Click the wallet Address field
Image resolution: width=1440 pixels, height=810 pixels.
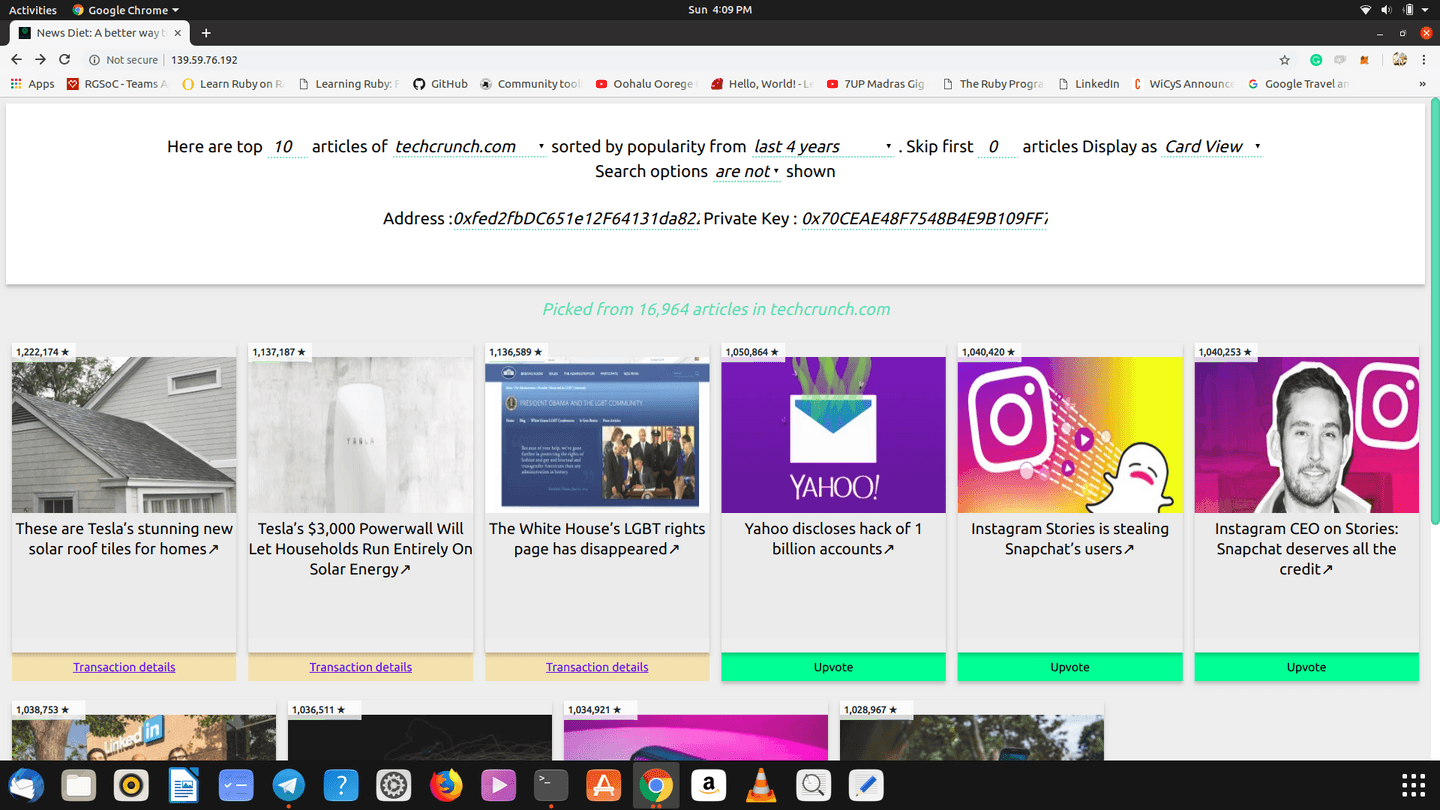tap(576, 219)
